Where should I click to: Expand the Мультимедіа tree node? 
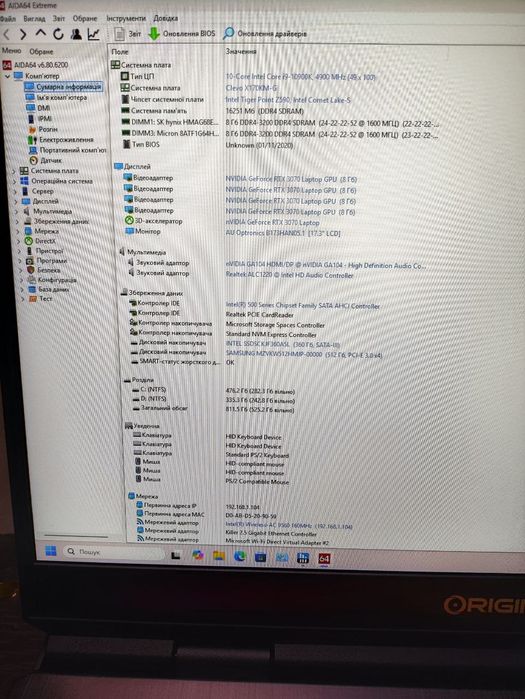click(17, 212)
